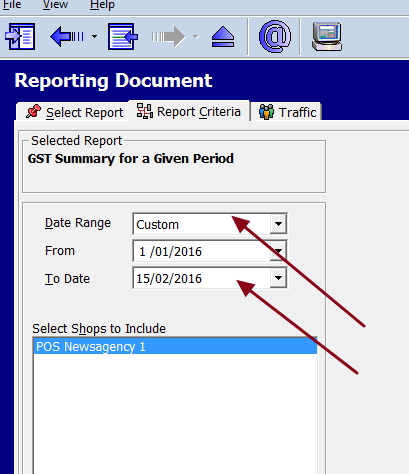Viewport: 409px width, 474px height.
Task: Open the back arrow history dropdown
Action: [x=95, y=37]
